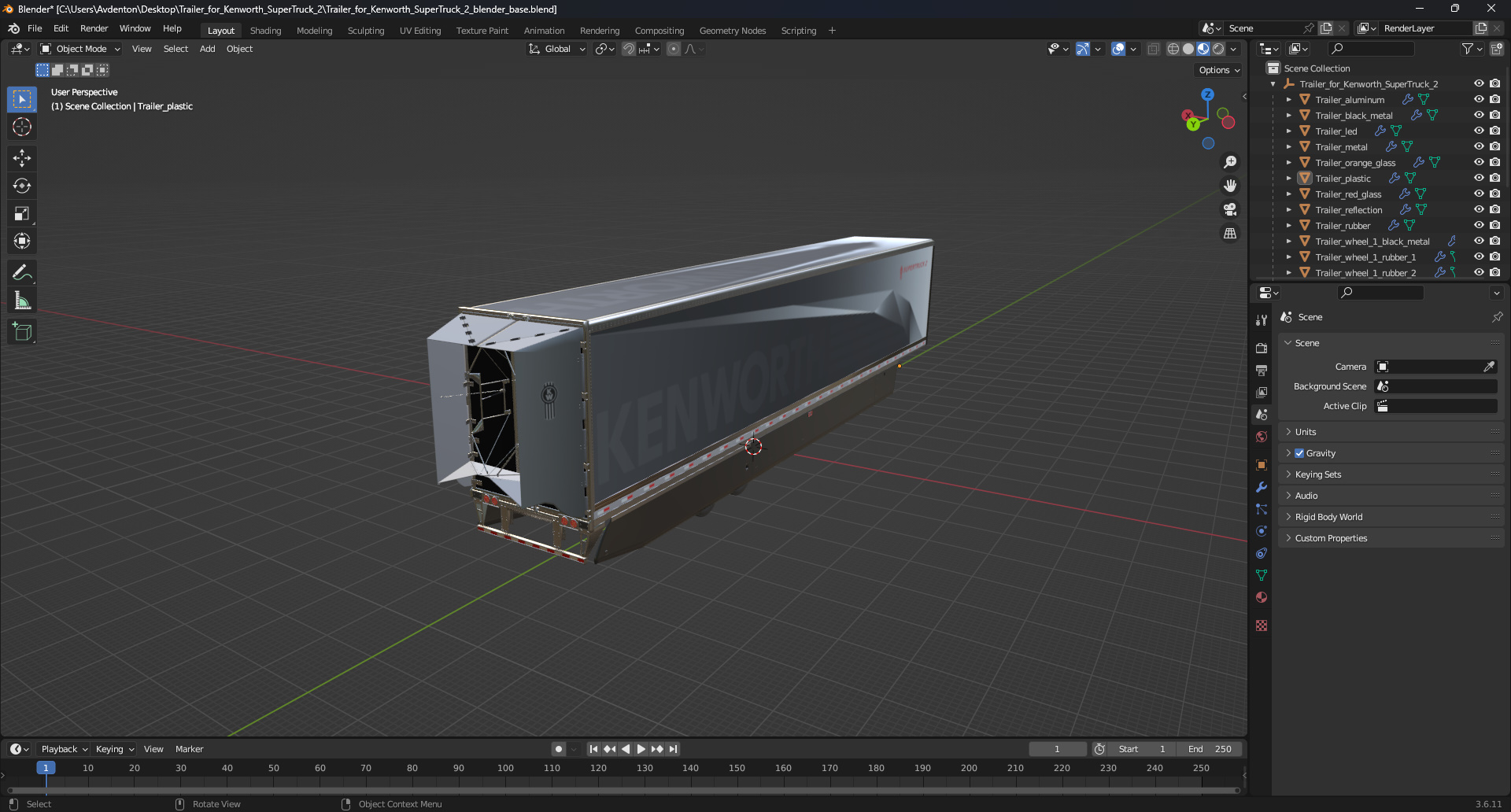Disable Trailer_rubber in renders
Screen dimensions: 1511x812
[1495, 225]
